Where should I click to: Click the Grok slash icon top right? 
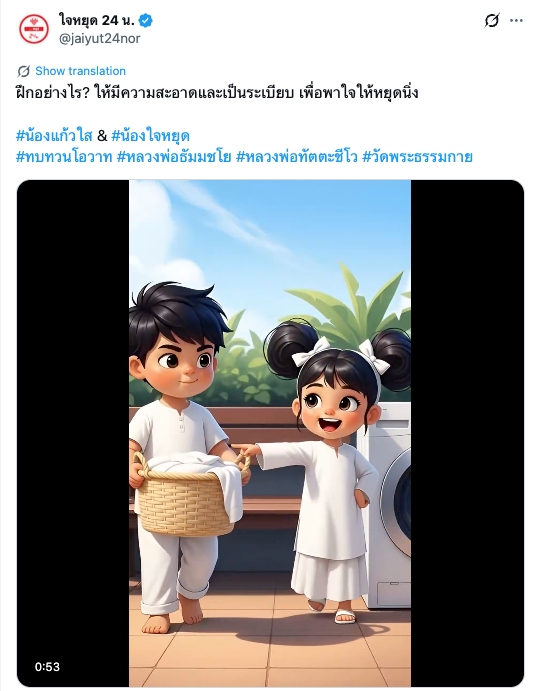click(x=492, y=20)
